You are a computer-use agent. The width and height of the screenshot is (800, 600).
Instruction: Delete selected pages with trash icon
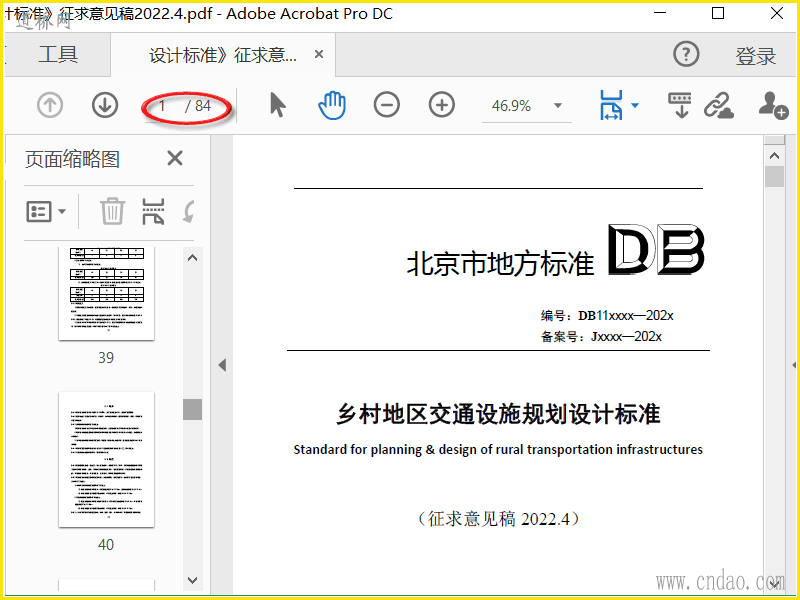[x=112, y=211]
